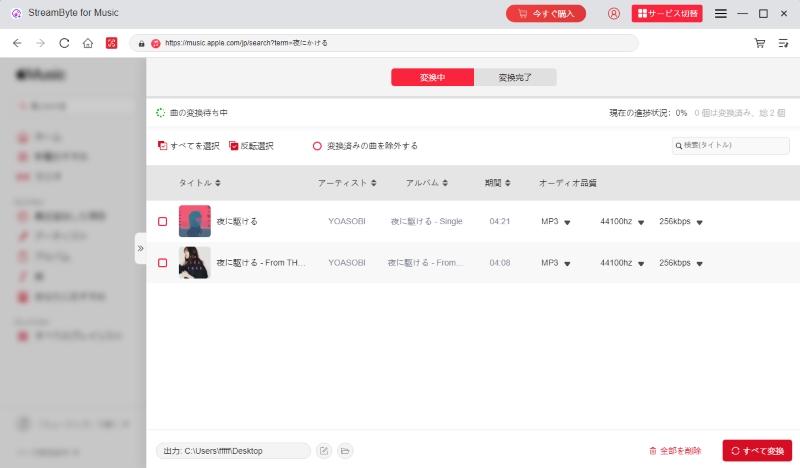
Task: Sort by 期間 duration column header
Action: click(497, 183)
